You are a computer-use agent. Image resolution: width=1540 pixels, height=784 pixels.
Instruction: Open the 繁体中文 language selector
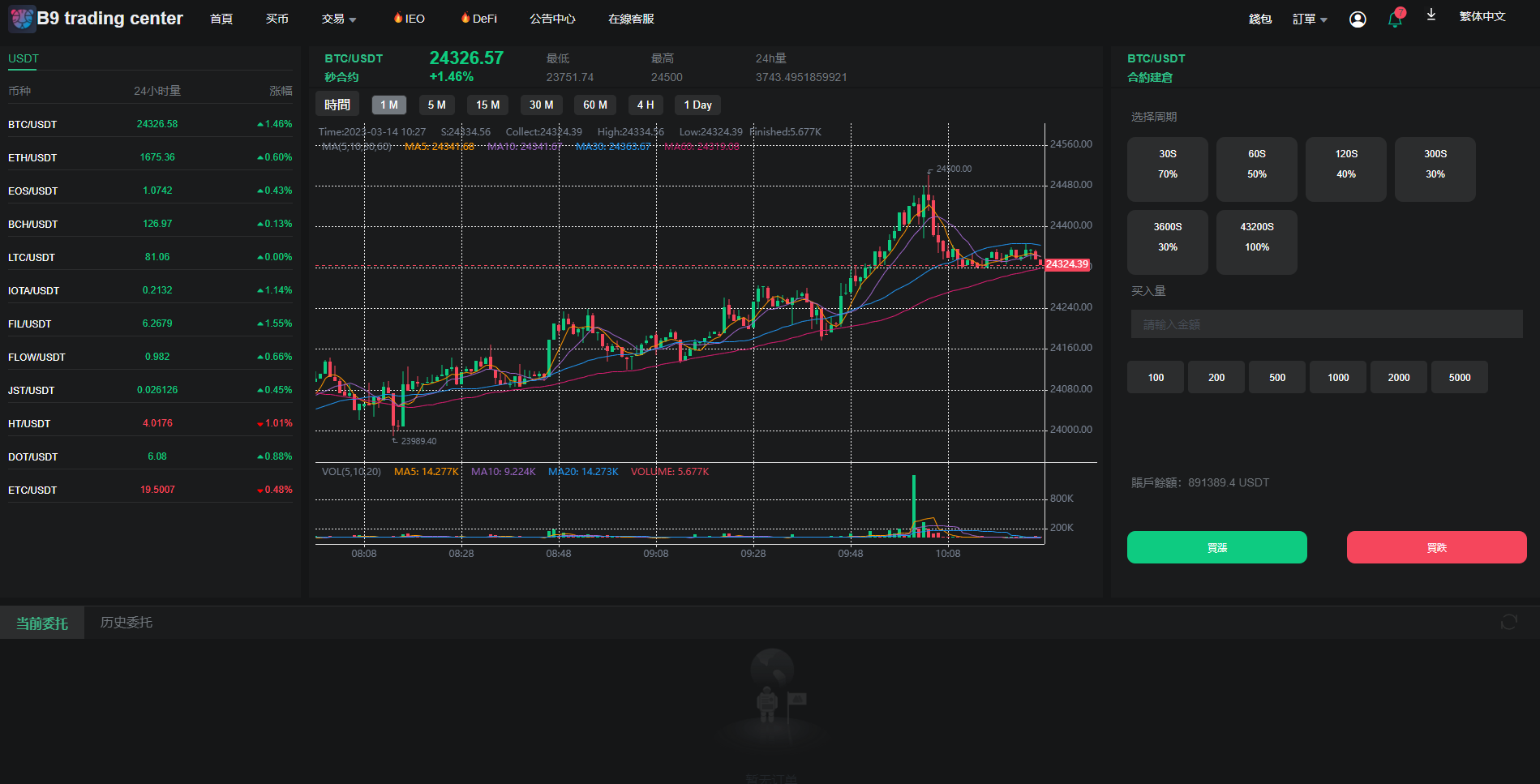(1482, 17)
